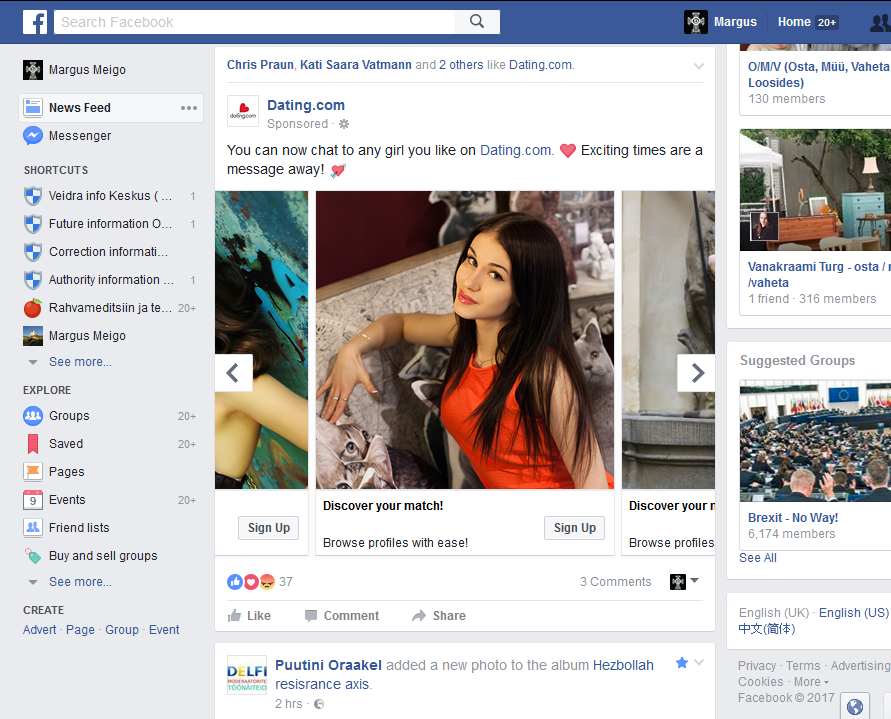Comment on the Dating.com post
The image size is (891, 719).
click(x=342, y=616)
